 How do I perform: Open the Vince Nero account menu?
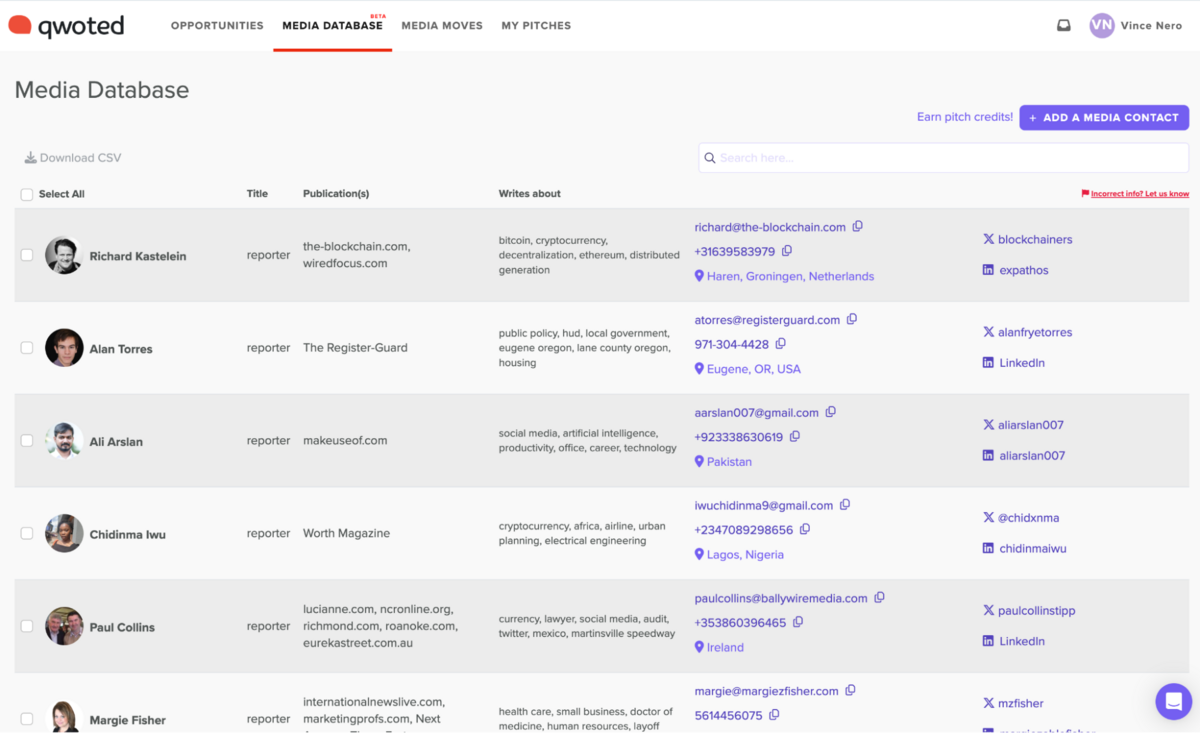tap(1136, 26)
